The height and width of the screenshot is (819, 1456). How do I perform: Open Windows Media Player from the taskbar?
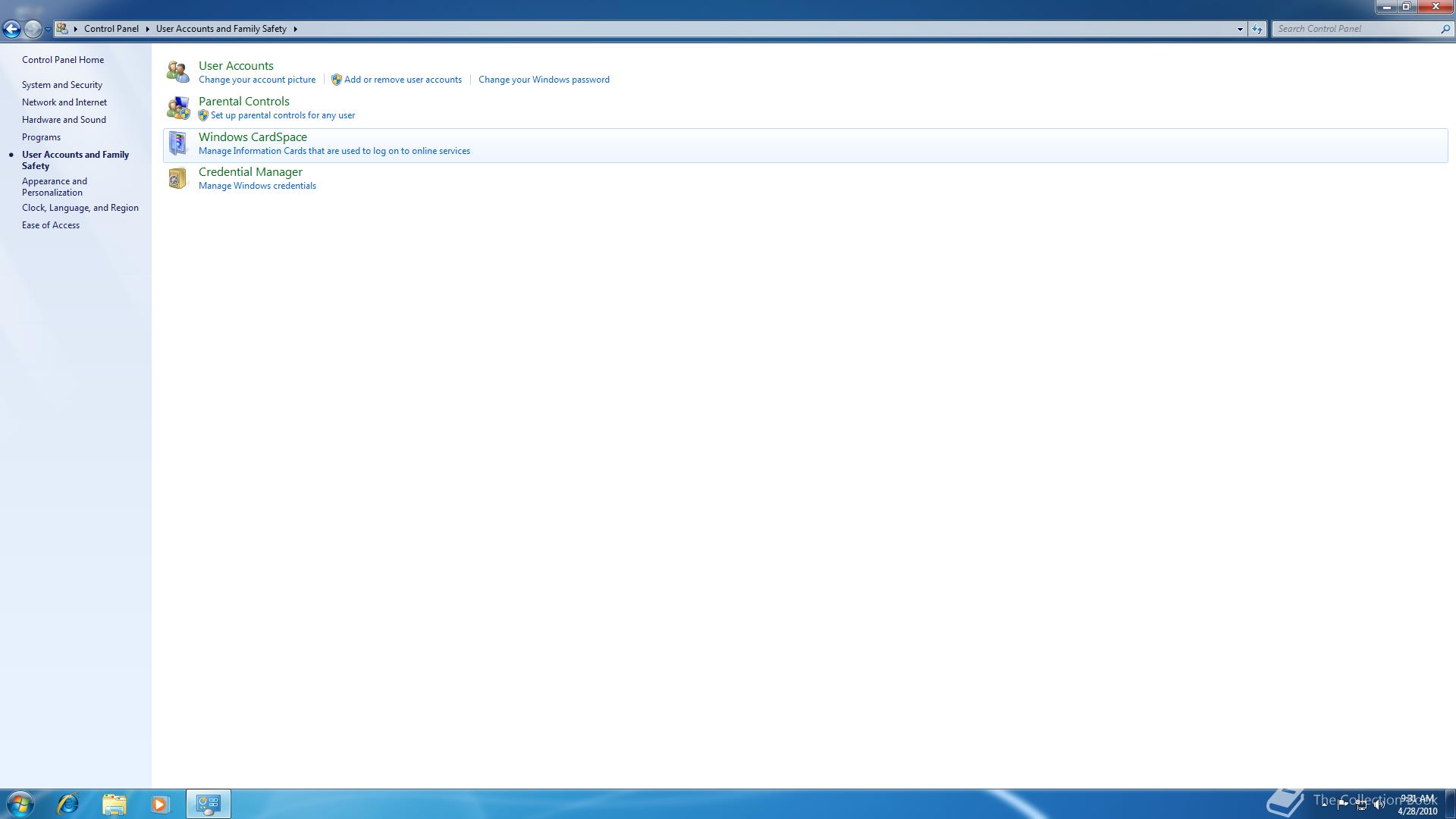[x=160, y=804]
